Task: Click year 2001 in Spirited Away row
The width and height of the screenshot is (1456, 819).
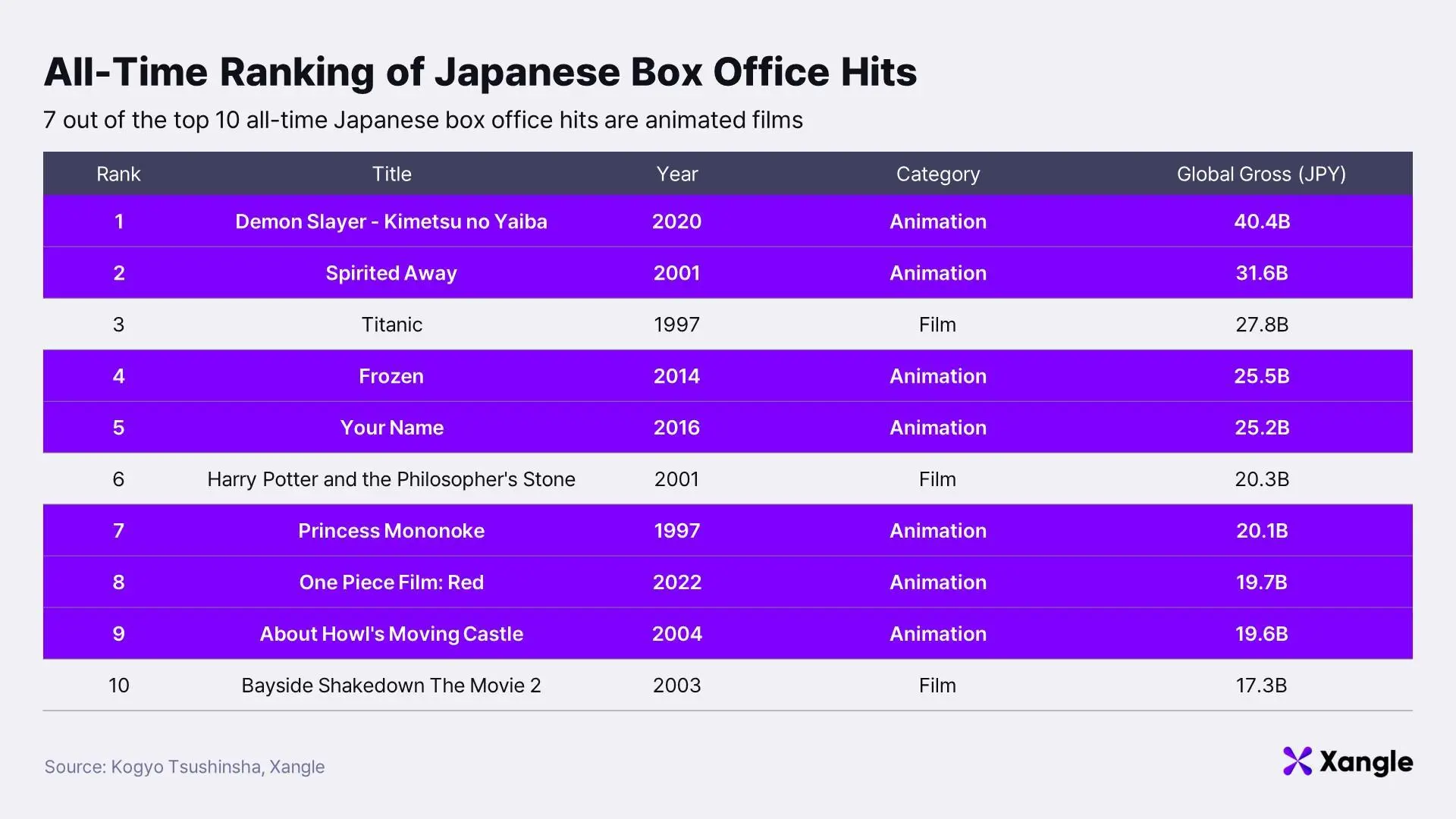Action: click(677, 273)
